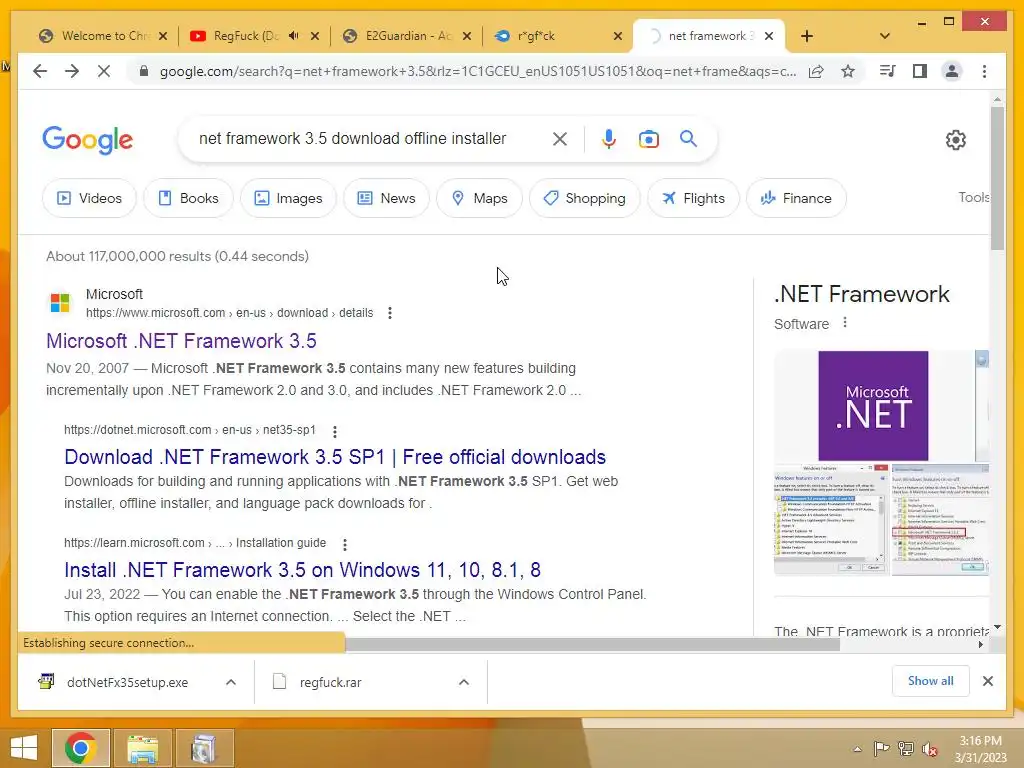Click the horizontal page scrollbar
Image resolution: width=1024 pixels, height=768 pixels.
pos(592,645)
